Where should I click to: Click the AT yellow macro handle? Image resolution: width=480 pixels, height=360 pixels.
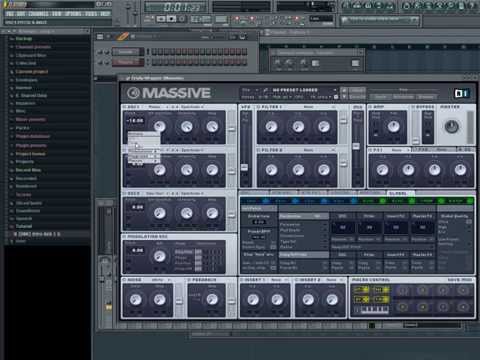point(361,300)
